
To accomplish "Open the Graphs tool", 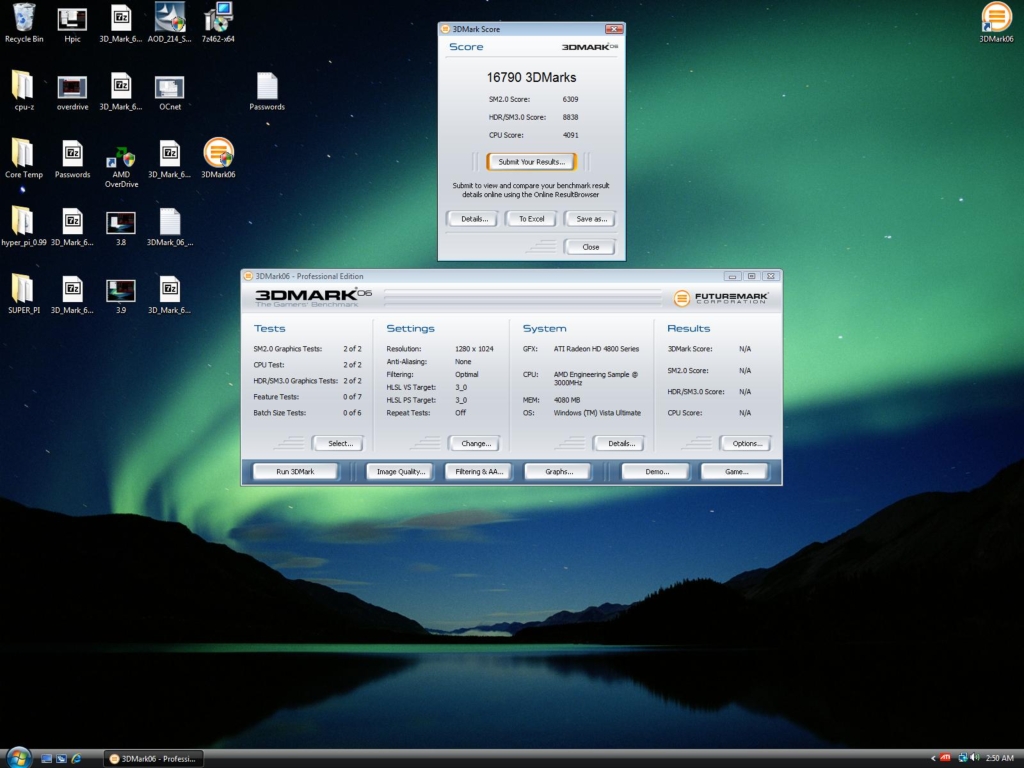I will tap(558, 472).
